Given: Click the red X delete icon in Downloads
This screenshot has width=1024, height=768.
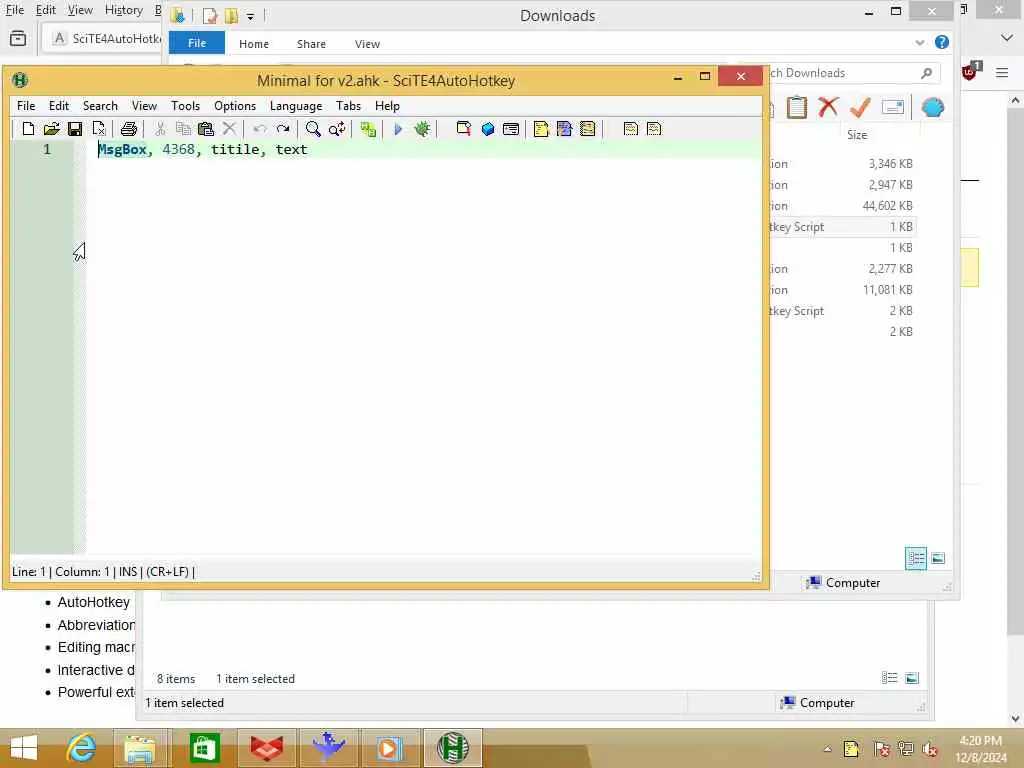Looking at the screenshot, I should point(828,107).
